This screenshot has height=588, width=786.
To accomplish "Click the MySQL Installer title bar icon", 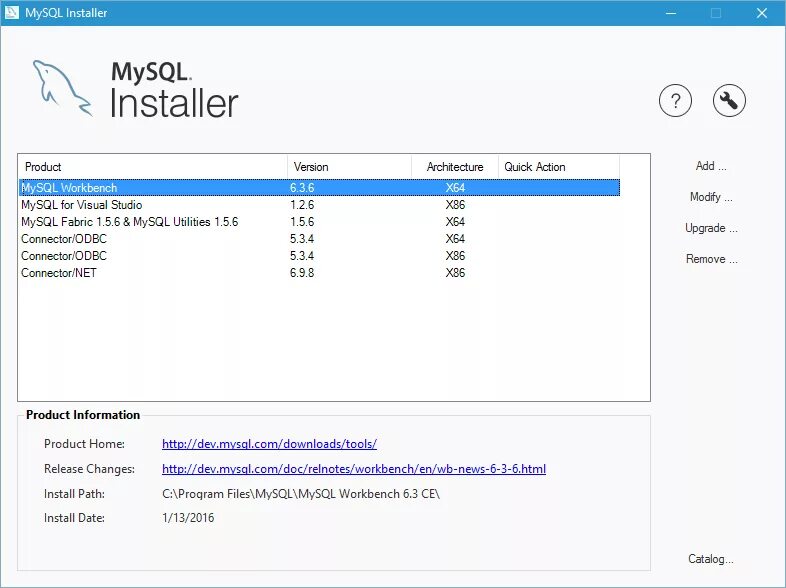I will 12,13.
